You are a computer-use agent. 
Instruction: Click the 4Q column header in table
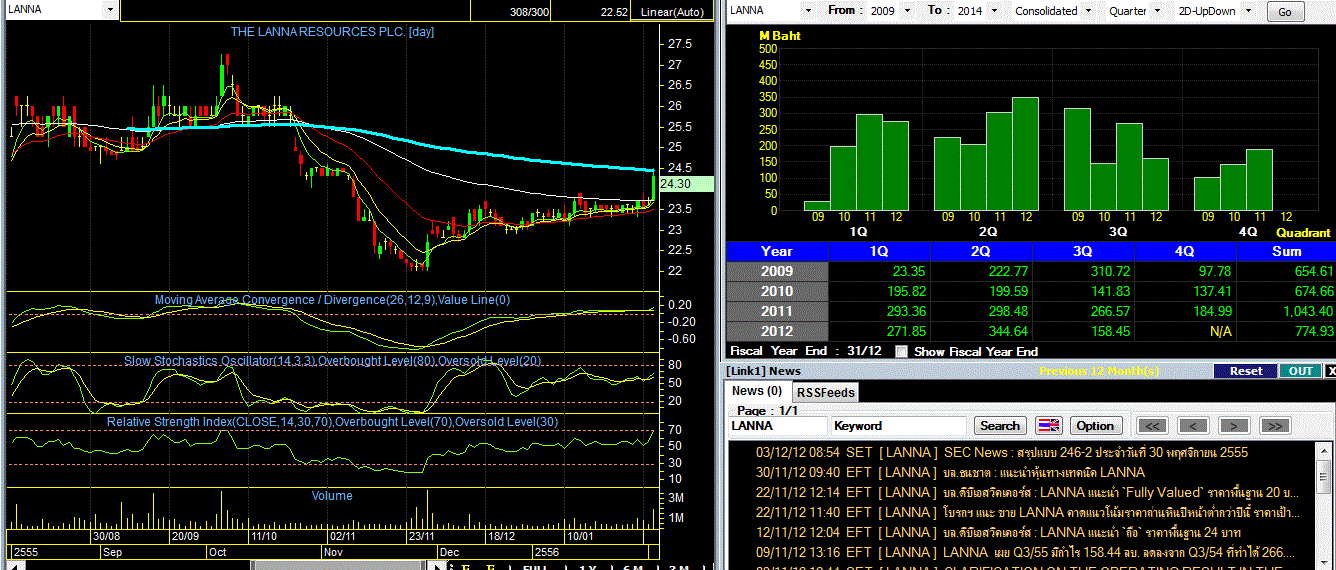pyautogui.click(x=1186, y=251)
